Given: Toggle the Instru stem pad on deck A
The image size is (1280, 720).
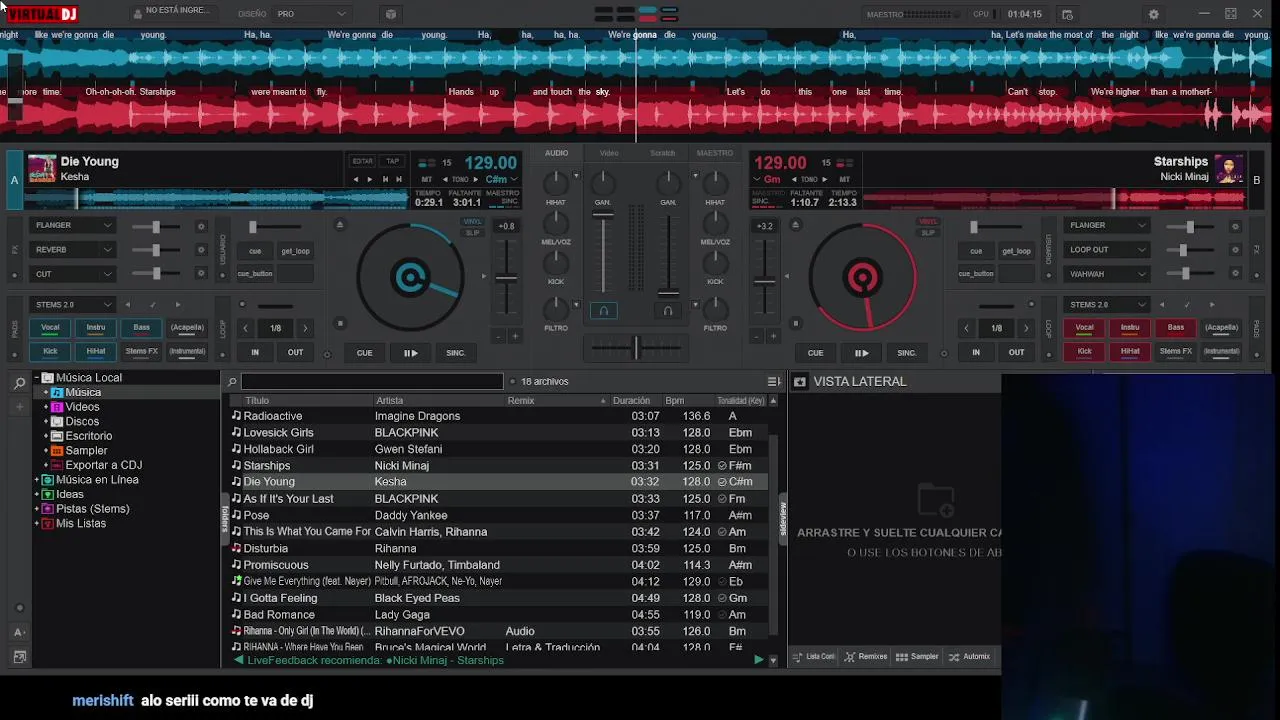Looking at the screenshot, I should pyautogui.click(x=96, y=327).
